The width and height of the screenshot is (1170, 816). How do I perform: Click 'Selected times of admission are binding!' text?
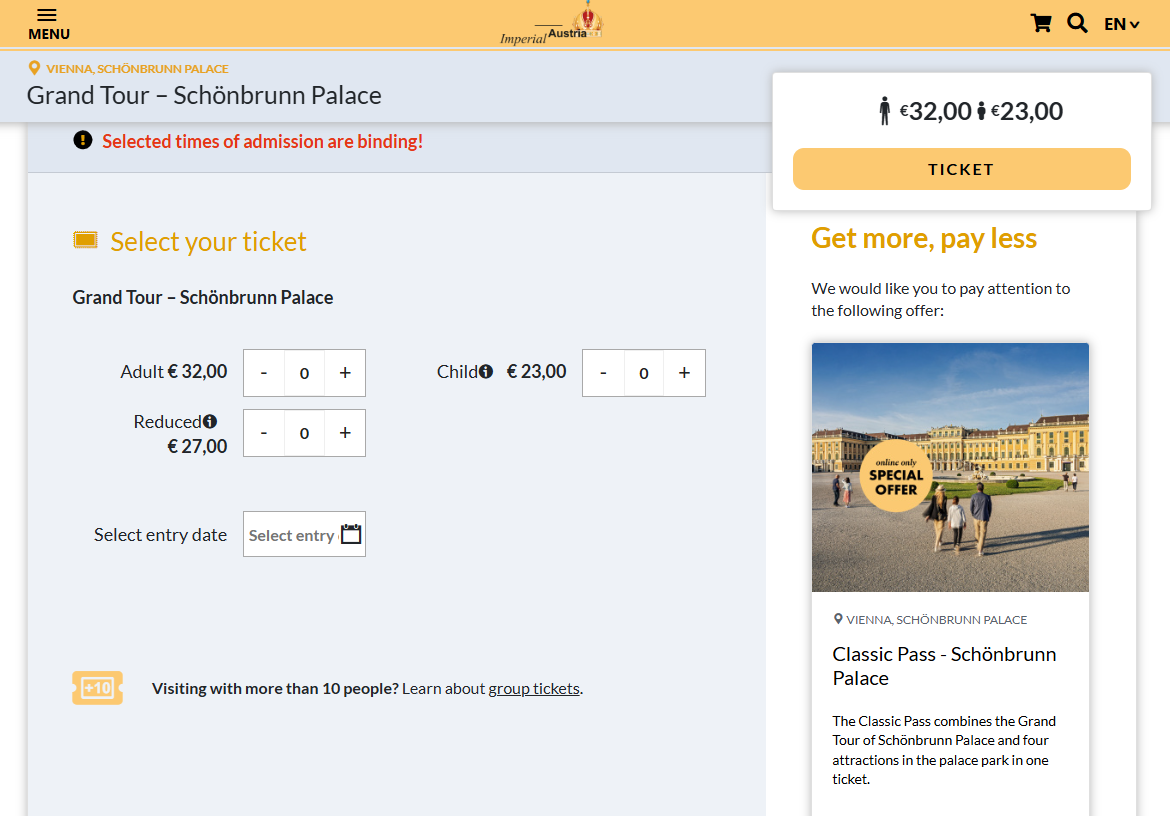pyautogui.click(x=263, y=141)
